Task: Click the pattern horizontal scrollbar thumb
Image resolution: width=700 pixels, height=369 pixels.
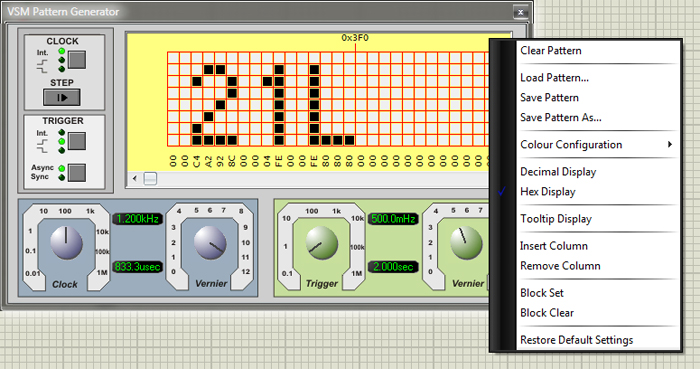Action: (x=150, y=178)
